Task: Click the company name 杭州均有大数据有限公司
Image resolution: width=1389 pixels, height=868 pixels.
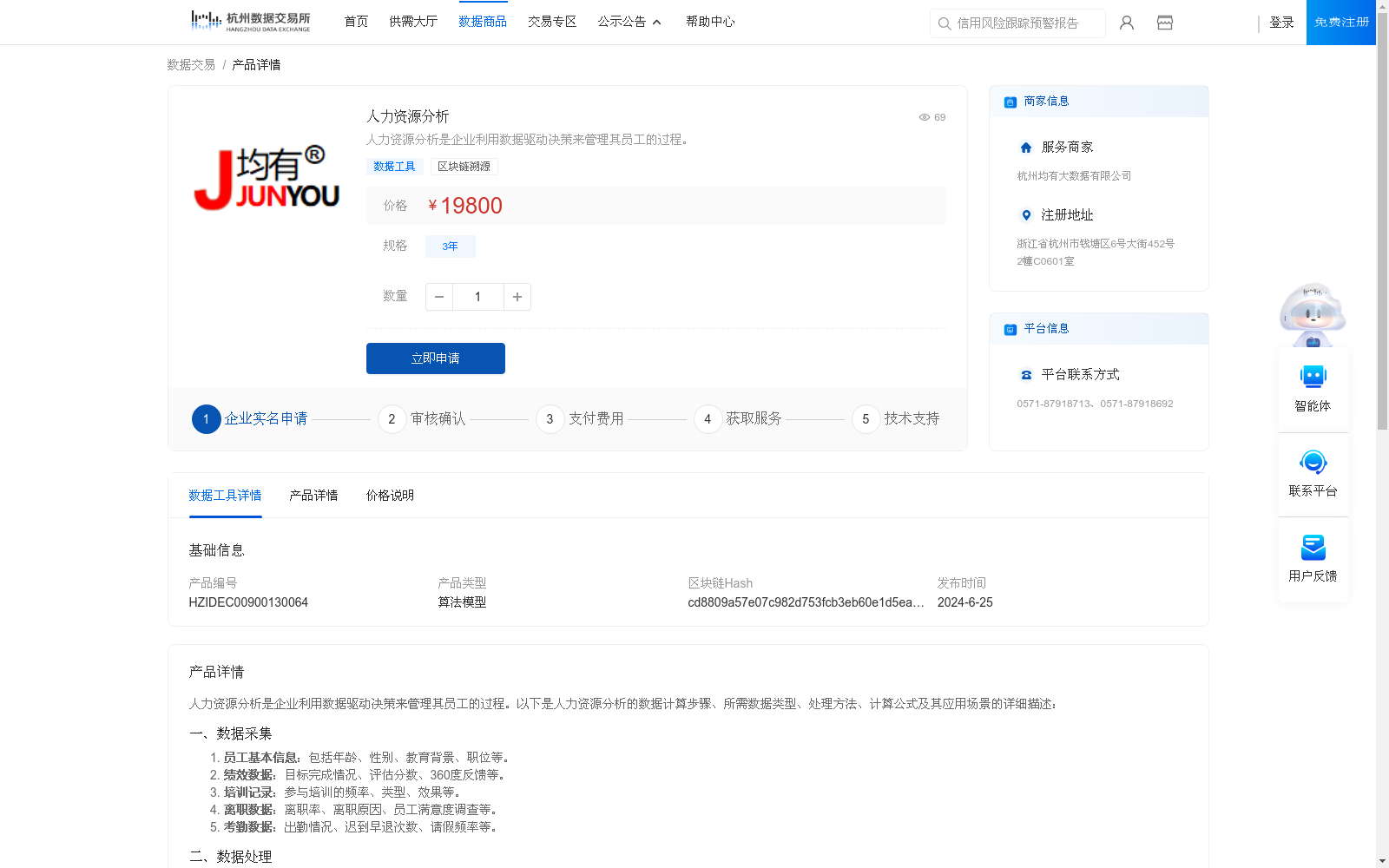Action: 1074,176
